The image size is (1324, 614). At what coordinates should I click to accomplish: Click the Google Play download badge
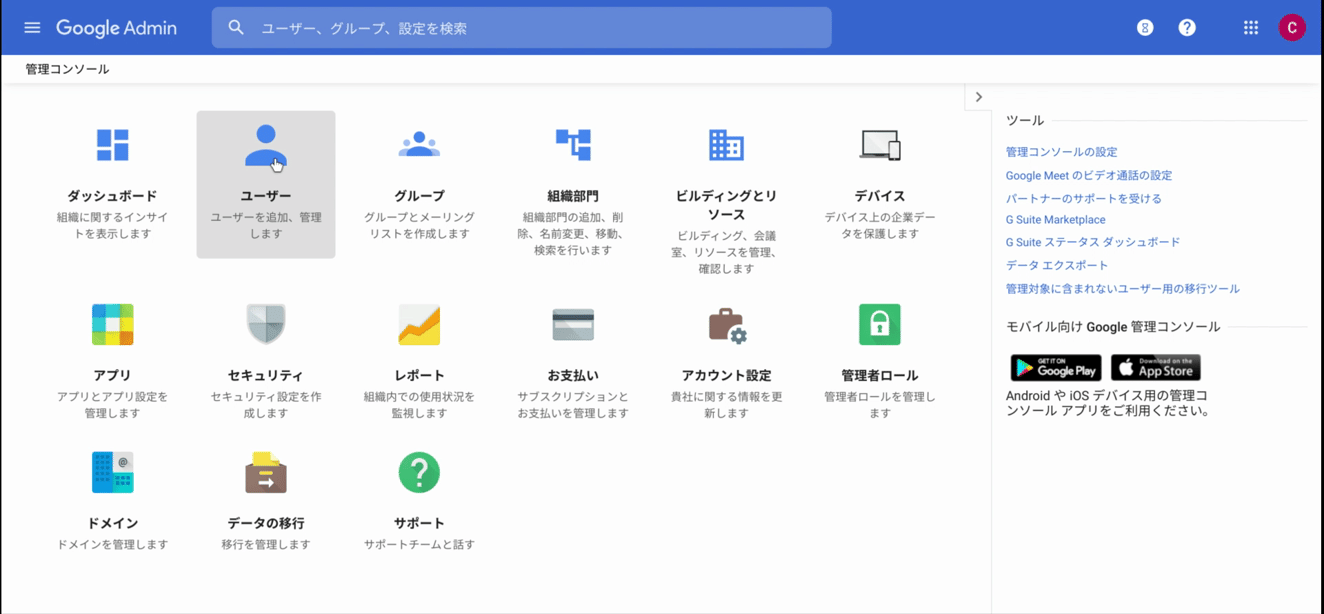[x=1055, y=367]
